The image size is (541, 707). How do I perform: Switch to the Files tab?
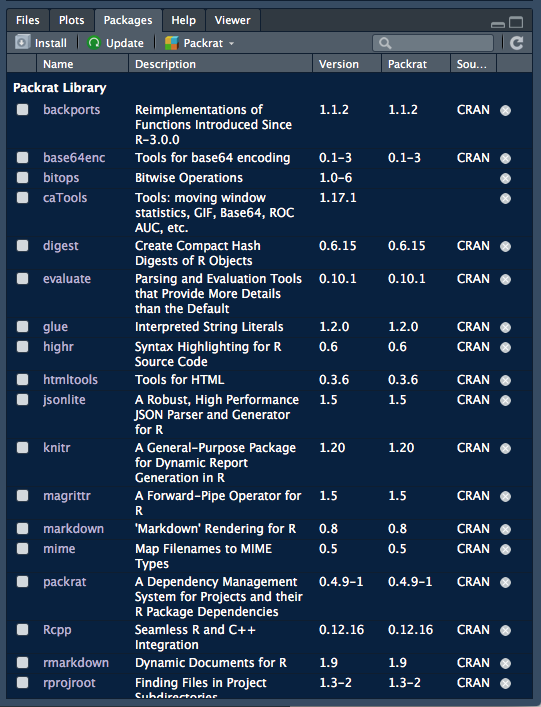coord(28,20)
